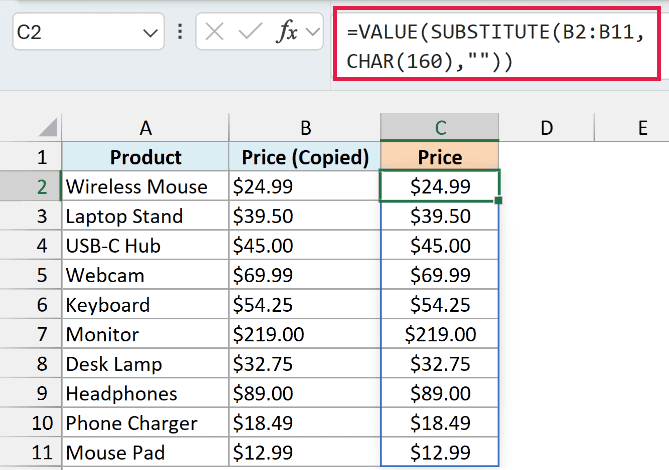
Task: Open the Name Box dropdown arrow
Action: 150,33
